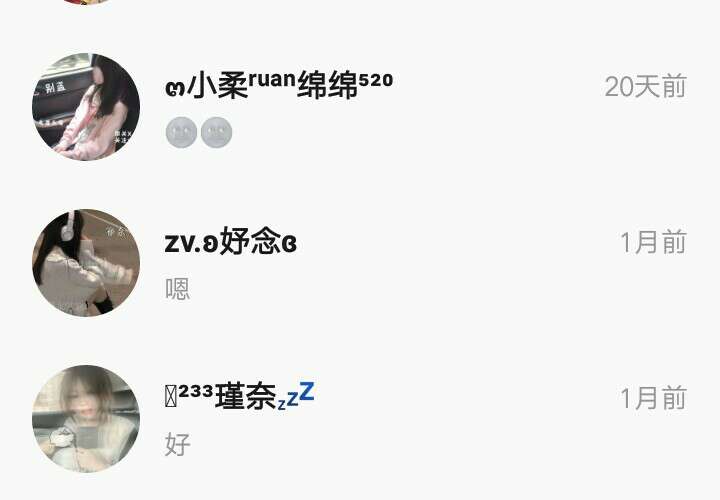Image resolution: width=720 pixels, height=500 pixels.
Task: Open the chat named zv.妤念
Action: pyautogui.click(x=360, y=263)
